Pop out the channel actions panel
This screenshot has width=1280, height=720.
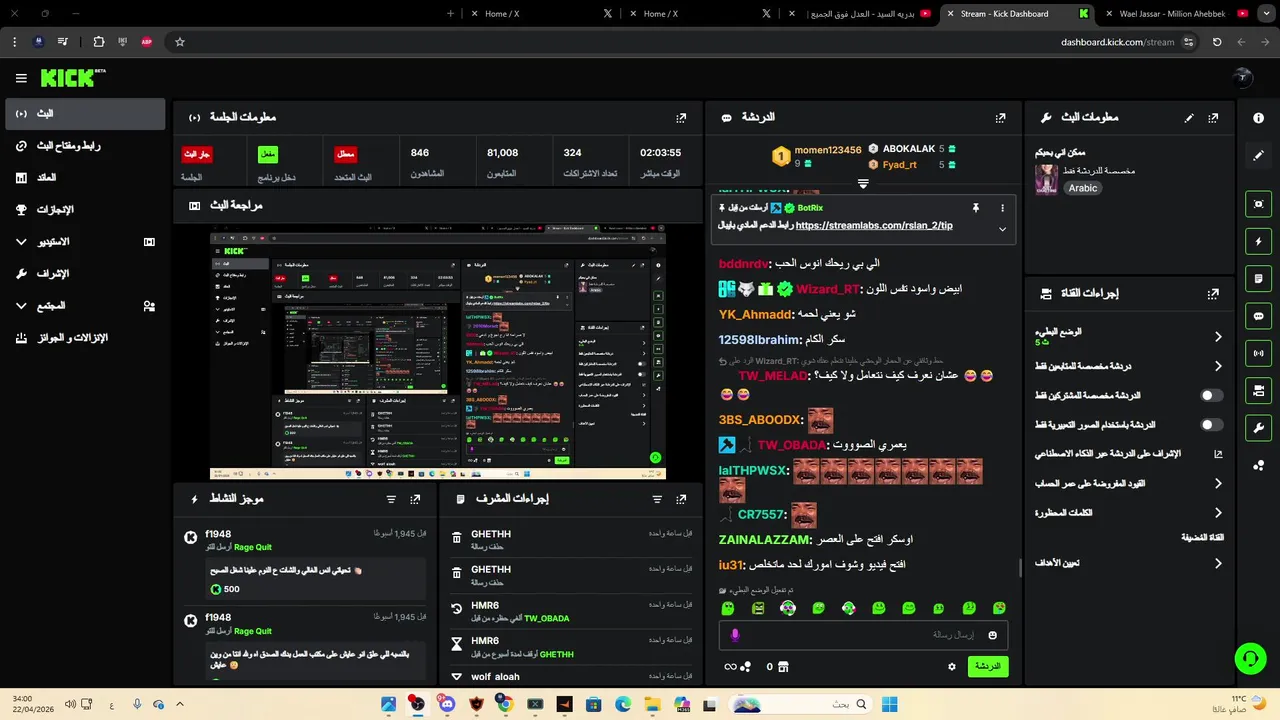pyautogui.click(x=1213, y=294)
